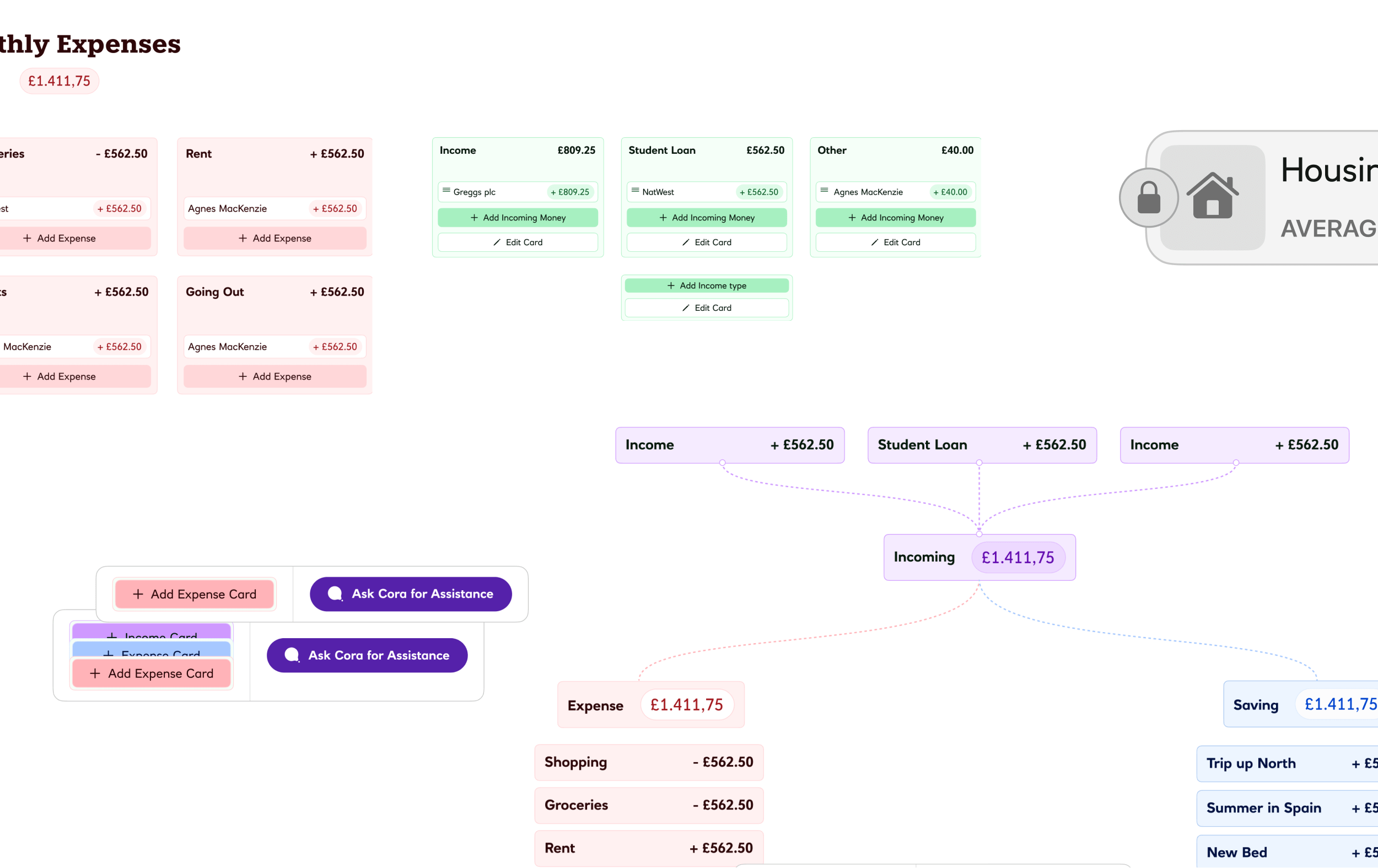
Task: Click the house icon on Housing card
Action: point(1212,196)
